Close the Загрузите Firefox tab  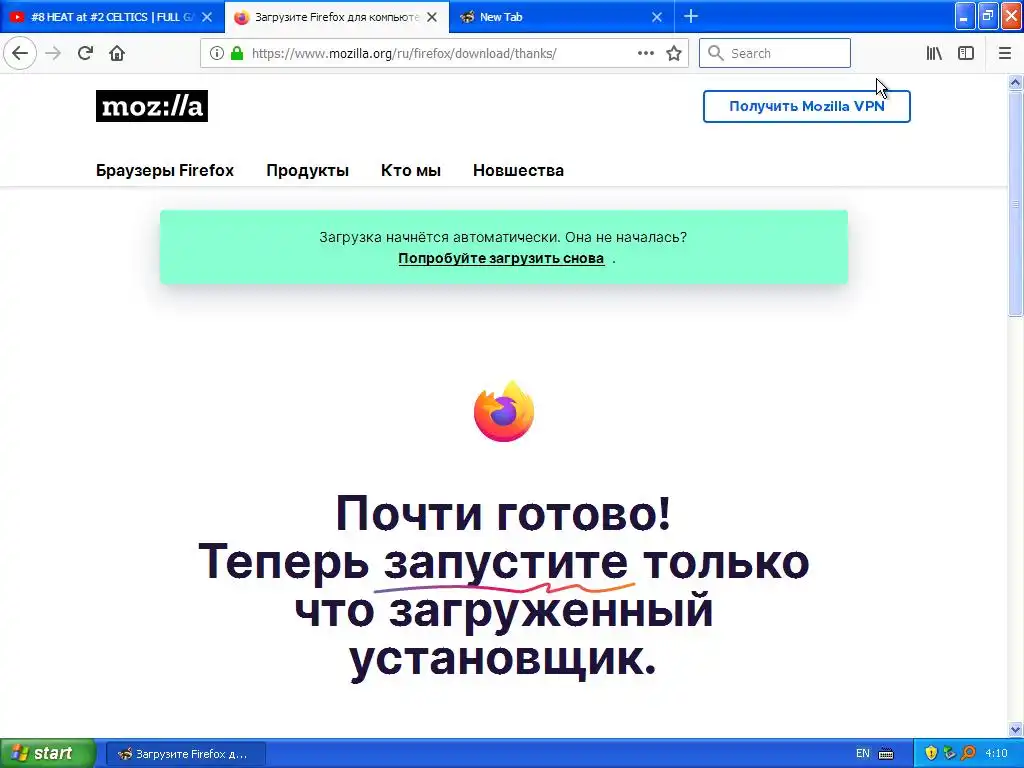pyautogui.click(x=432, y=17)
